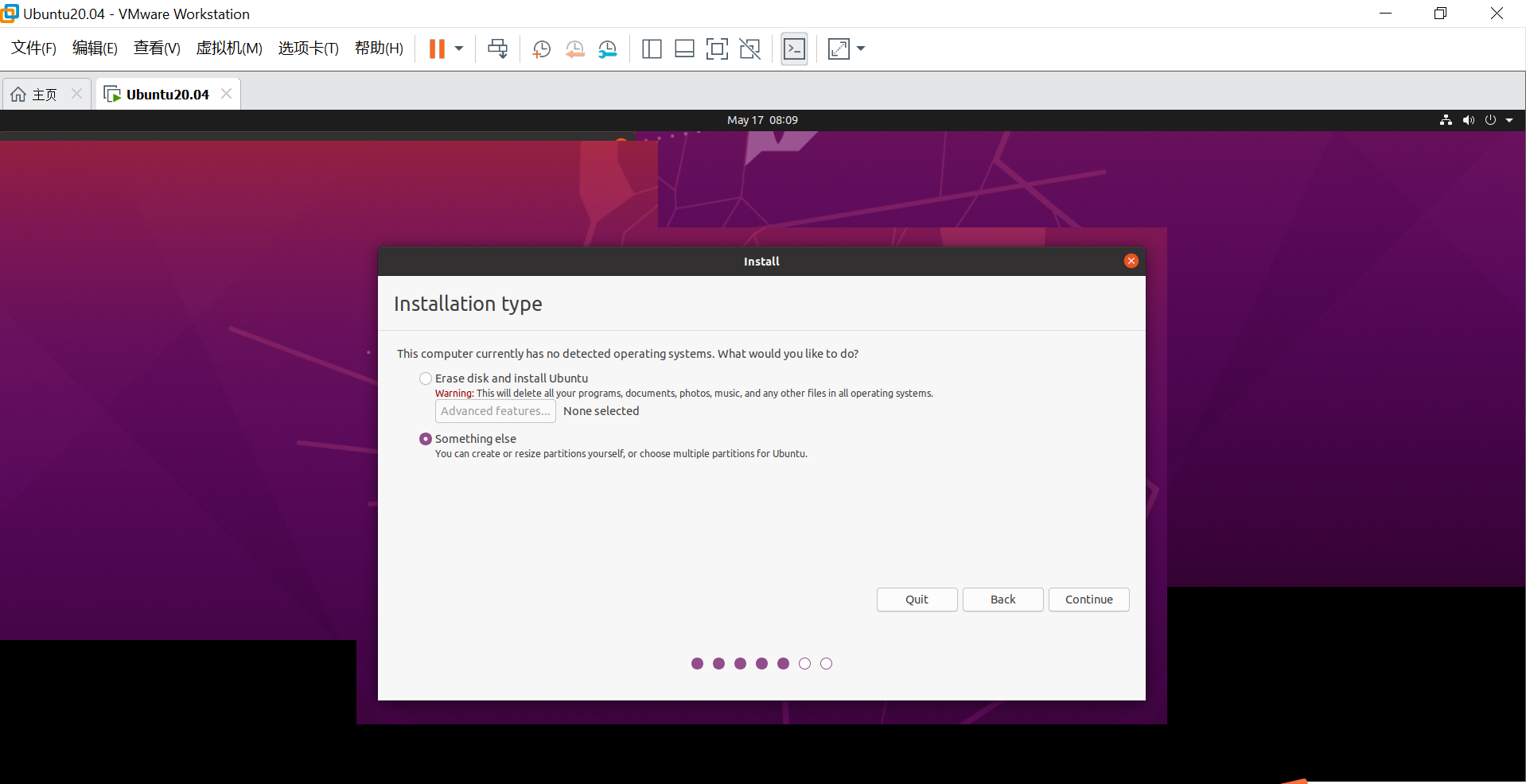Enter full screen mode for the VM
The height and width of the screenshot is (784, 1526).
(x=717, y=49)
